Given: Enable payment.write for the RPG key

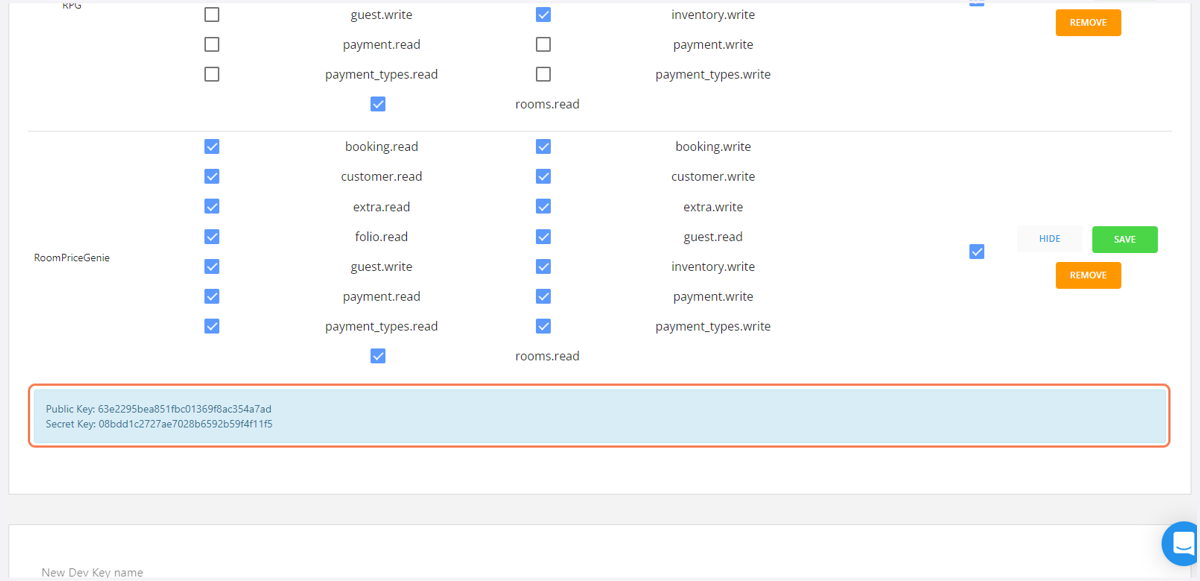Looking at the screenshot, I should (x=543, y=44).
